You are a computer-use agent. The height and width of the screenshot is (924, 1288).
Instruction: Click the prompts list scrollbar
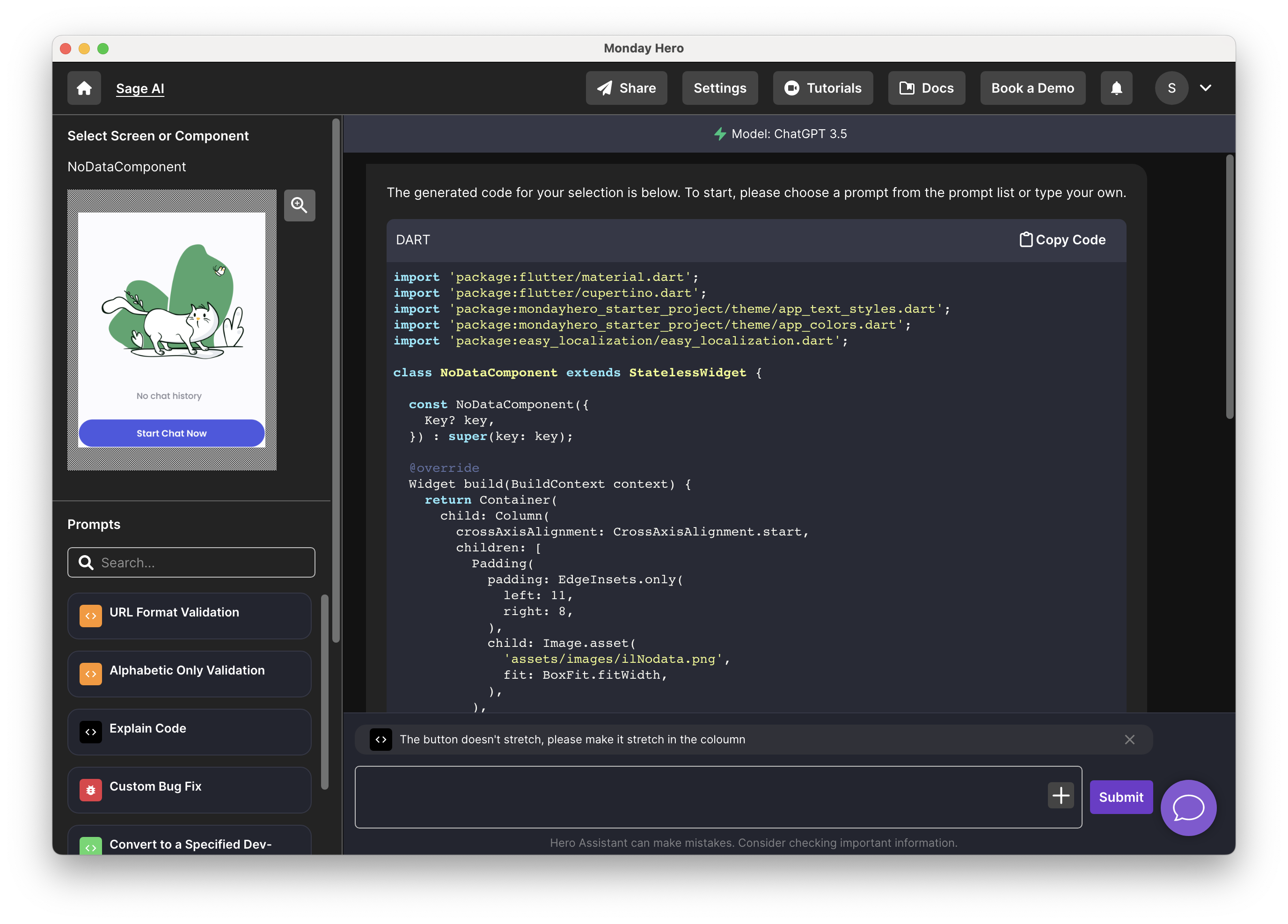(x=325, y=692)
